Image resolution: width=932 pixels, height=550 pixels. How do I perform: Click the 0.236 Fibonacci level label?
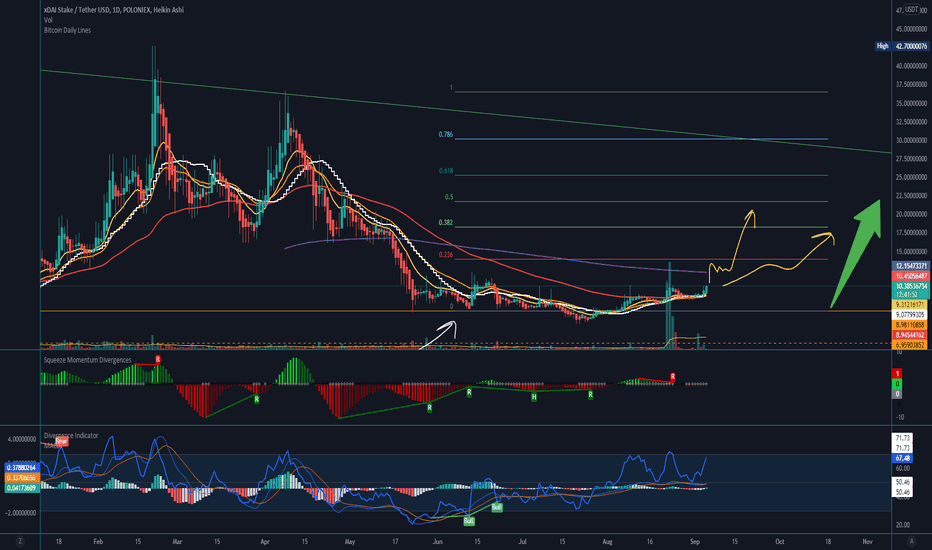tap(446, 254)
